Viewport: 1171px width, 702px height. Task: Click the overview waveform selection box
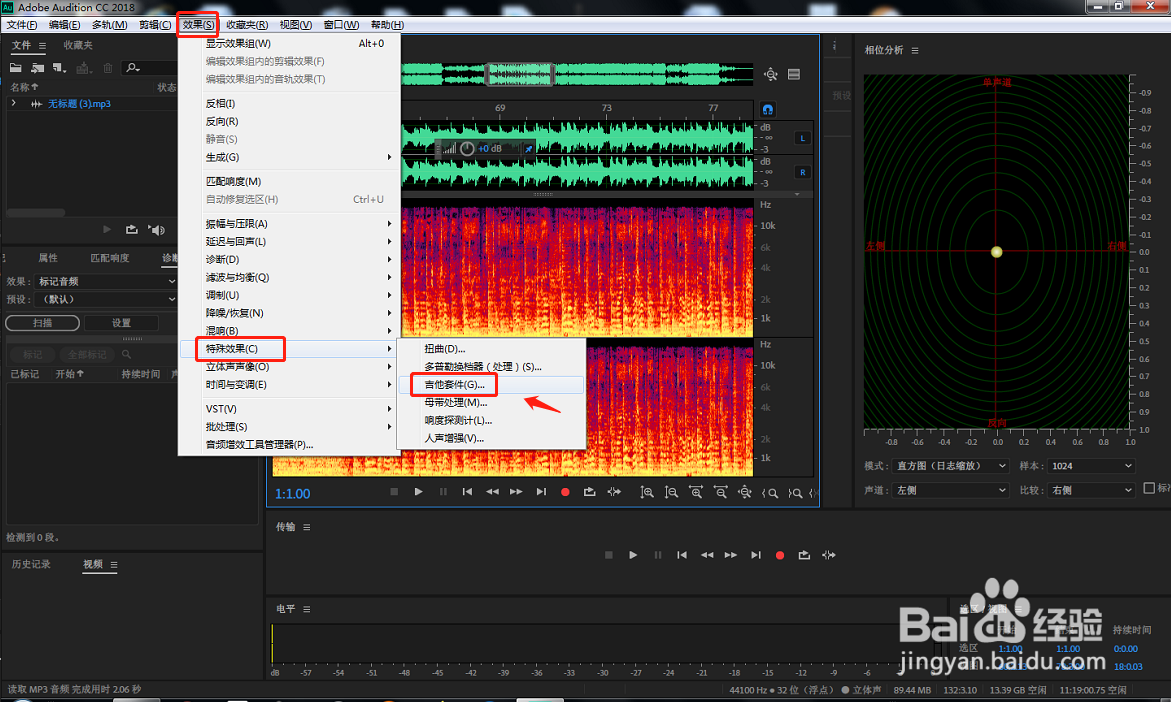(520, 74)
